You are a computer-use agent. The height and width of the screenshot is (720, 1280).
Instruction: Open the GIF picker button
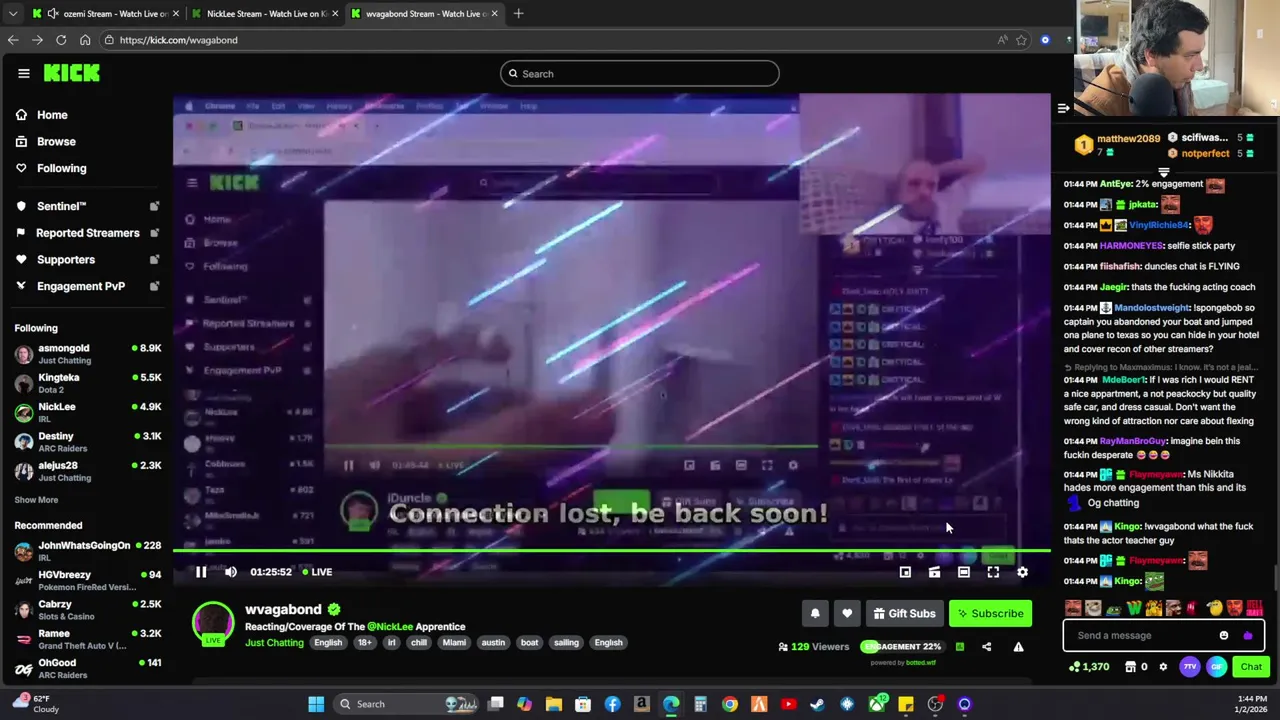tap(1216, 667)
